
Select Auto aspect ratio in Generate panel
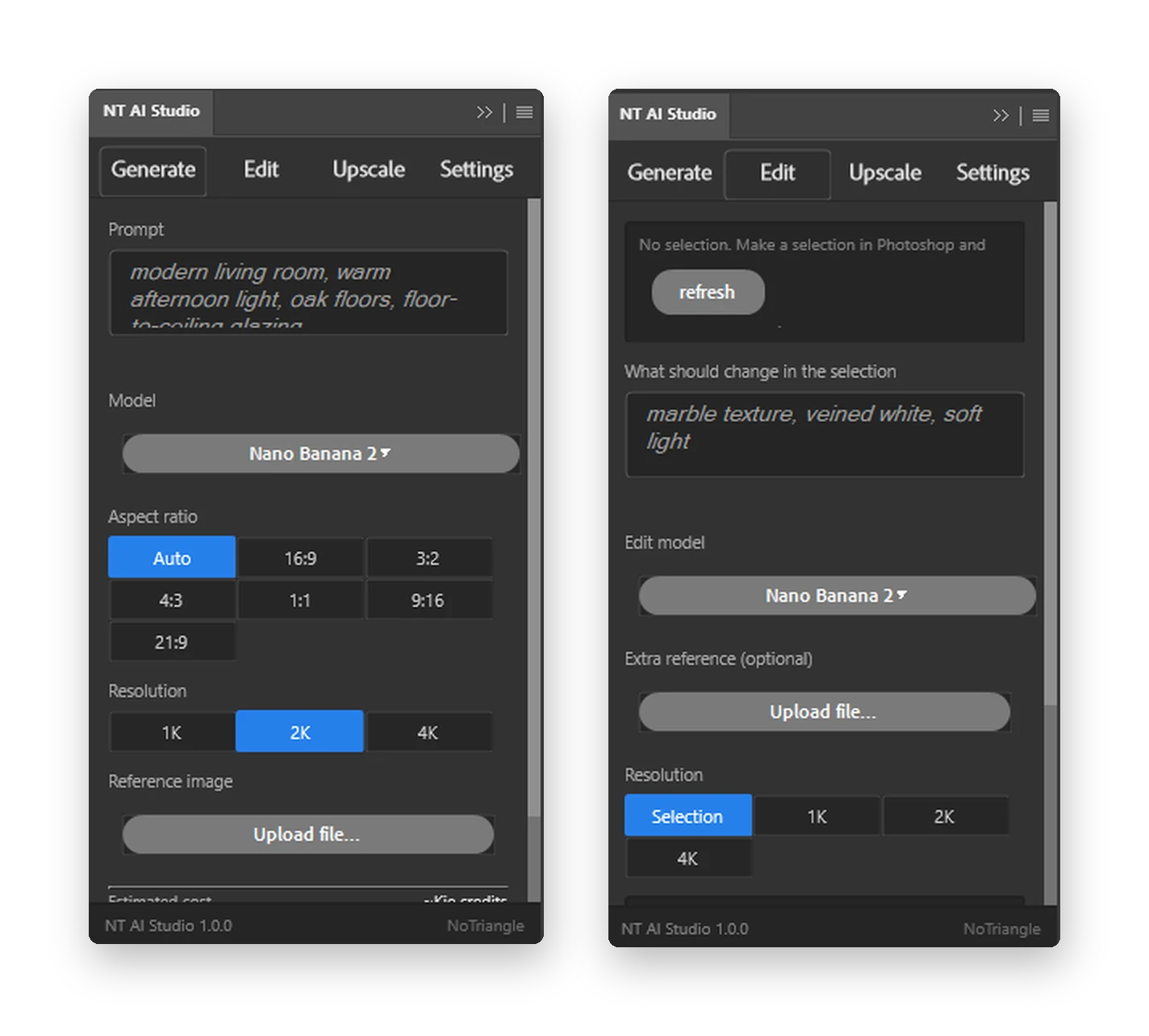pos(172,558)
